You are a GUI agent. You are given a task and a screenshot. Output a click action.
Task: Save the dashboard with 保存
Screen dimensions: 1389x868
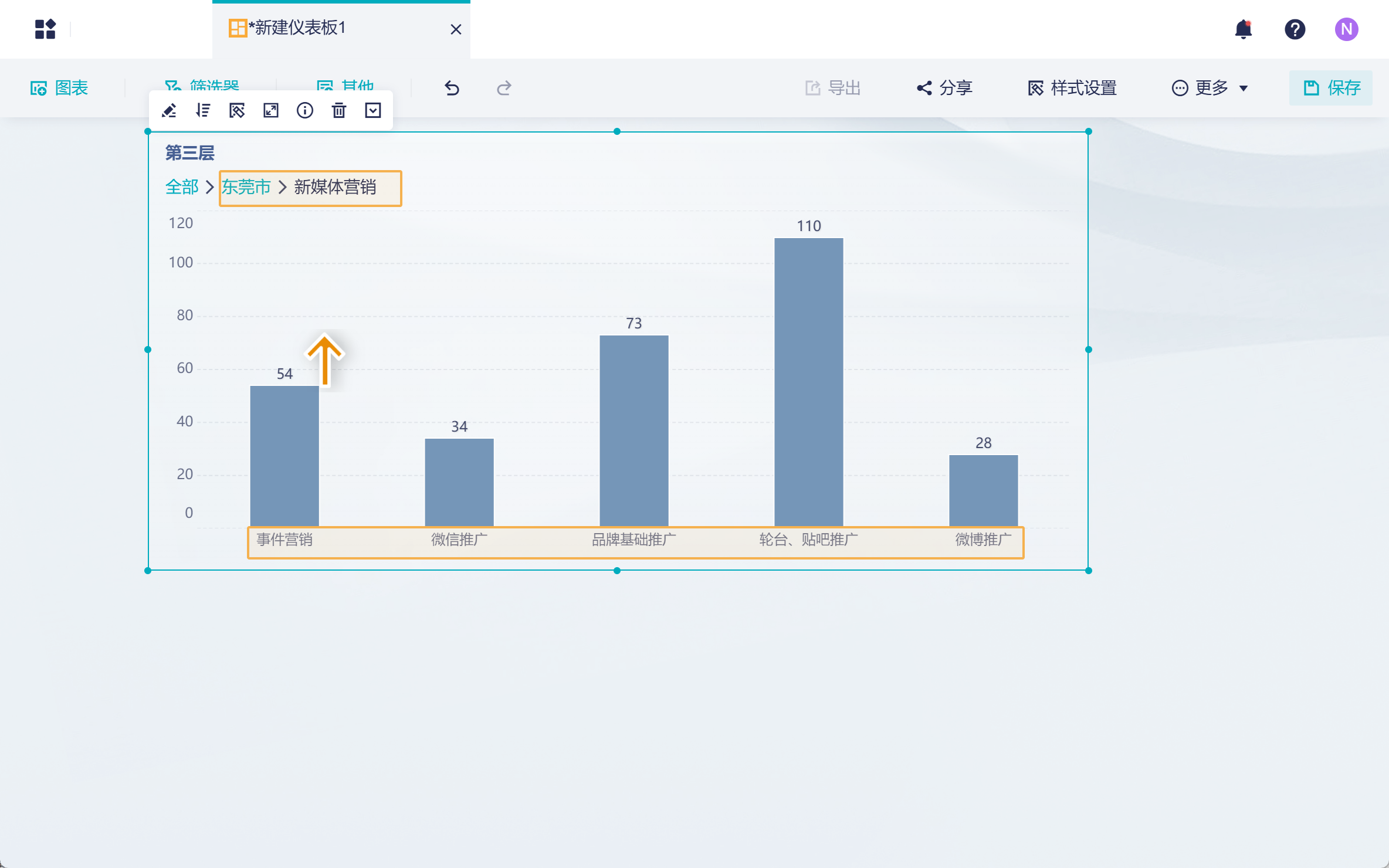(1331, 87)
